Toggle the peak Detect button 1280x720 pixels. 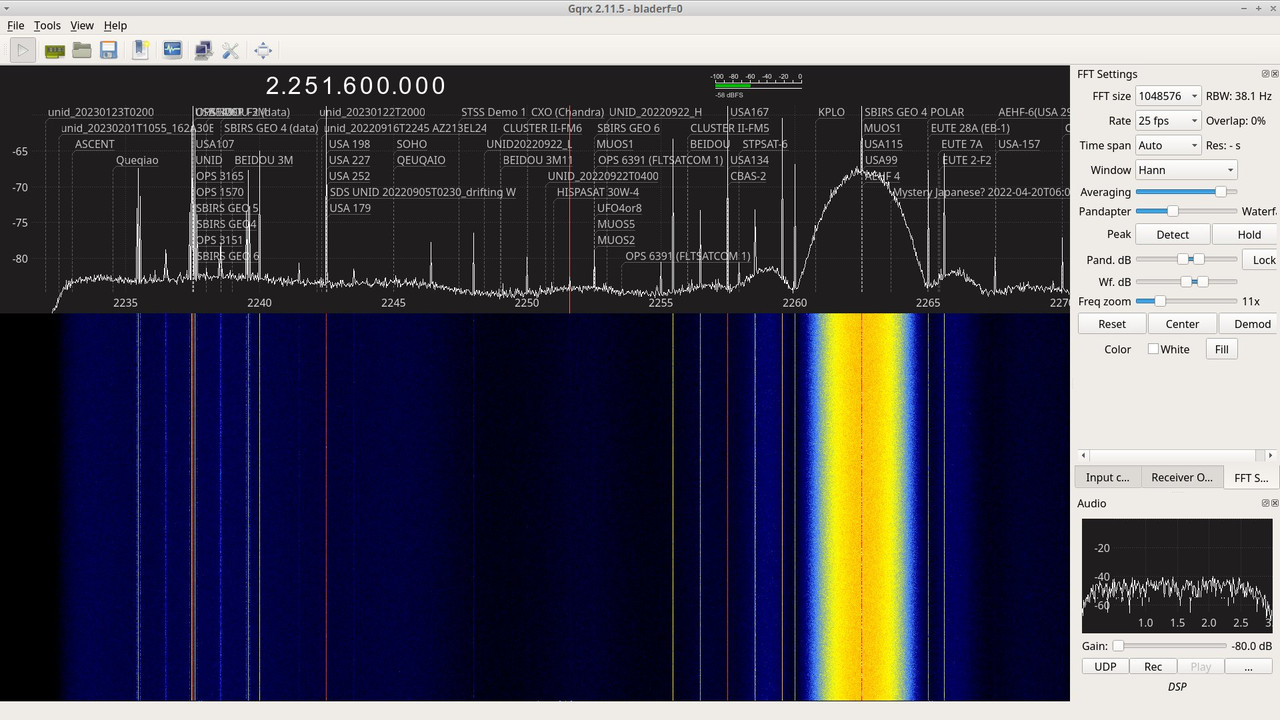pos(1173,235)
